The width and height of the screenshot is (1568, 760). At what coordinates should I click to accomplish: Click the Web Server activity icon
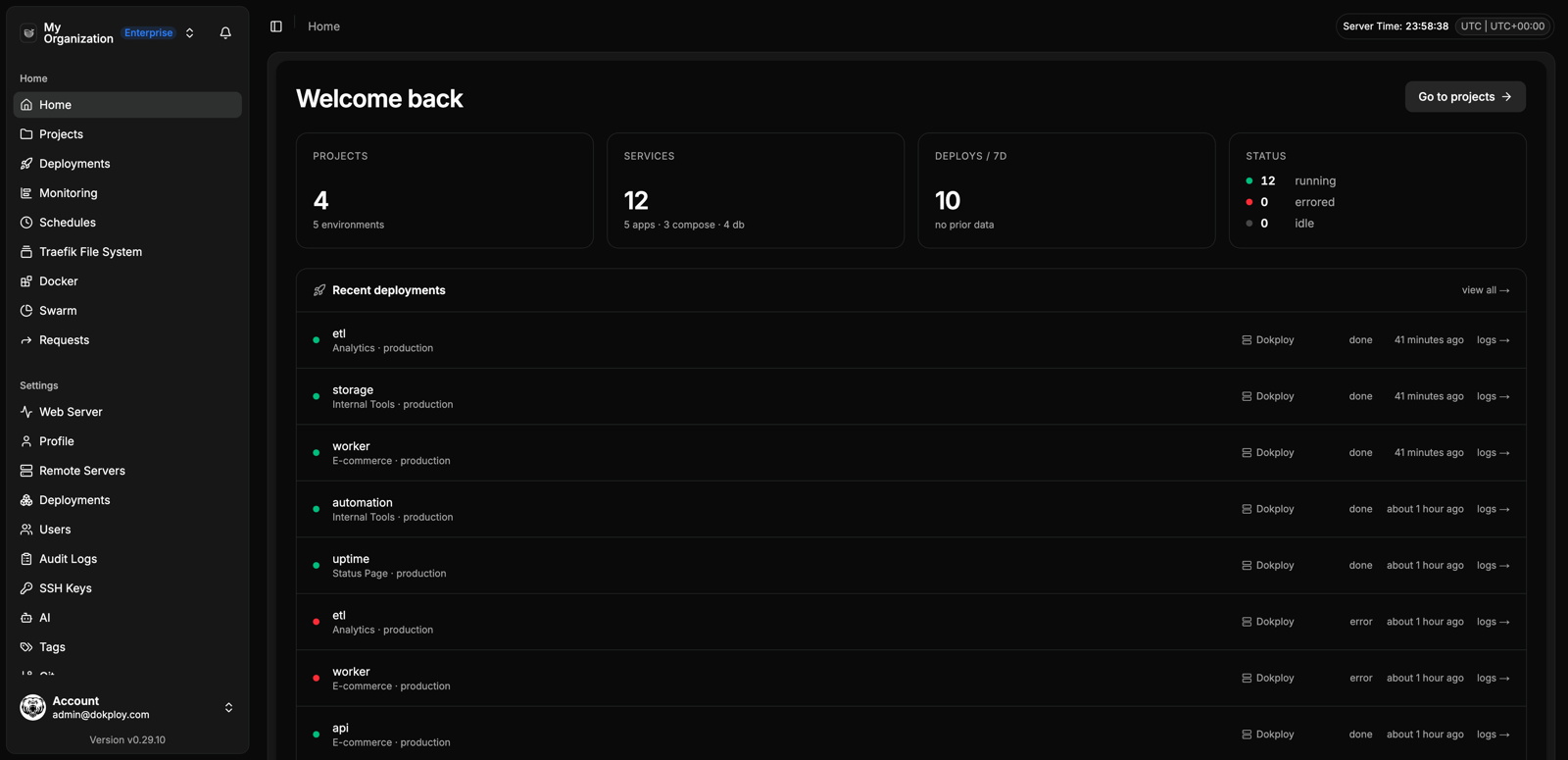point(26,412)
